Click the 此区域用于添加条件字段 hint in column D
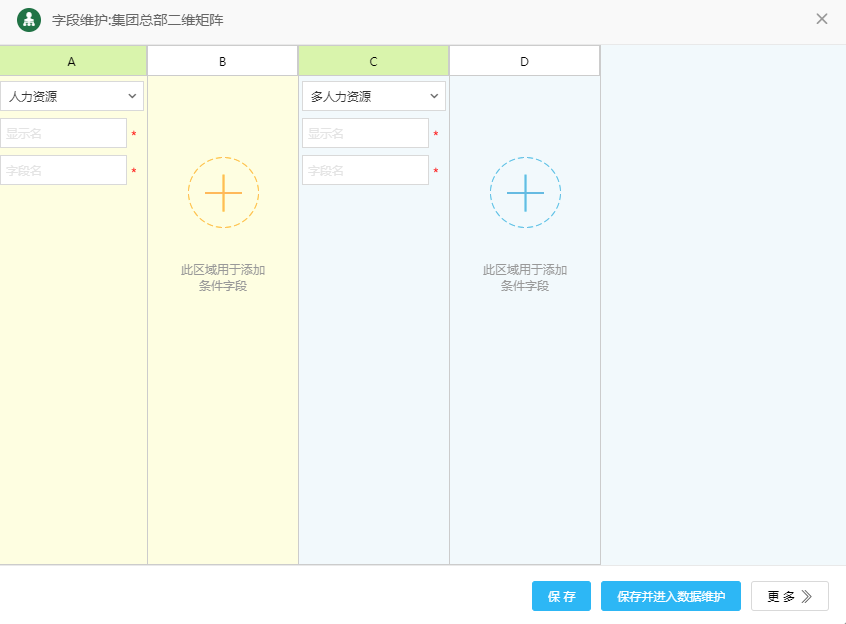 525,278
